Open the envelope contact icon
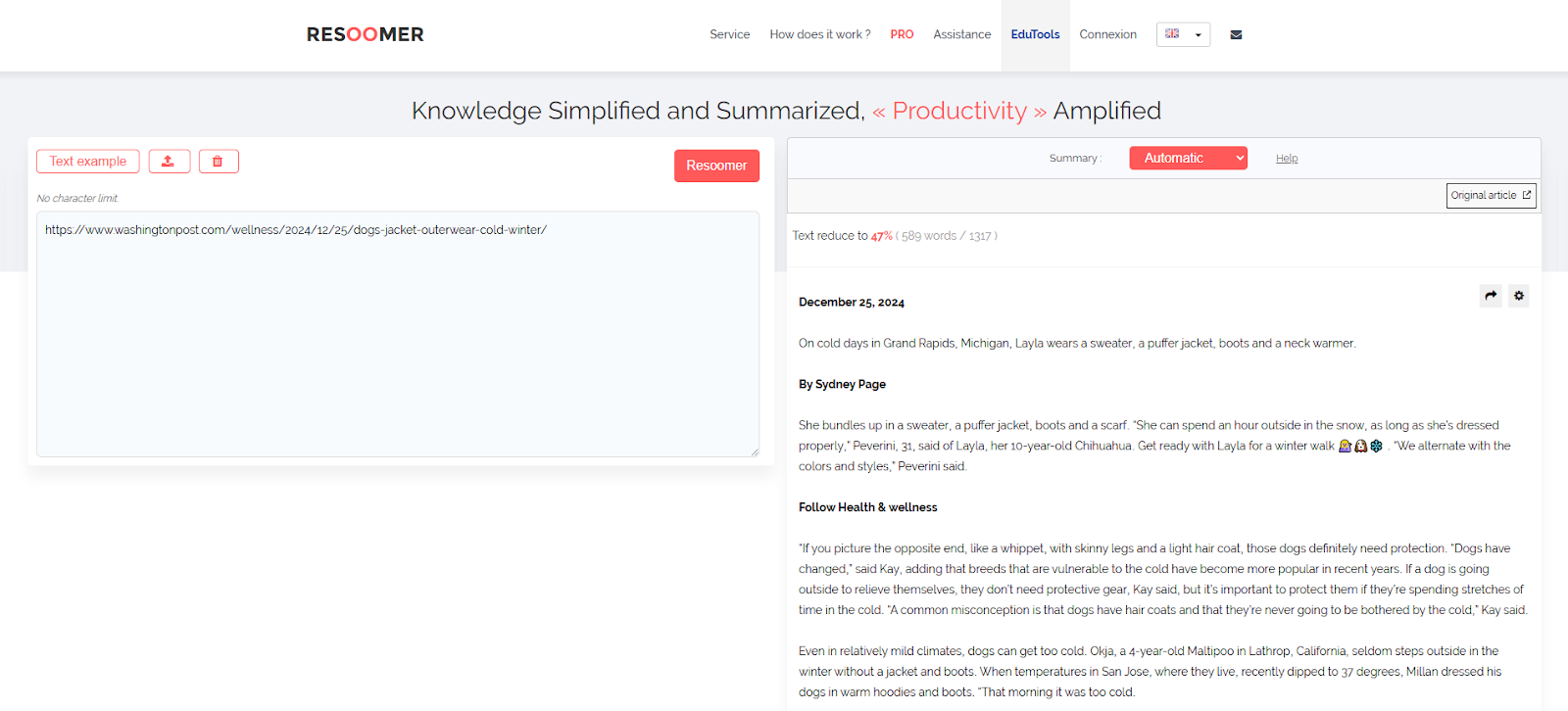Screen dimensions: 1568x711 1236,34
